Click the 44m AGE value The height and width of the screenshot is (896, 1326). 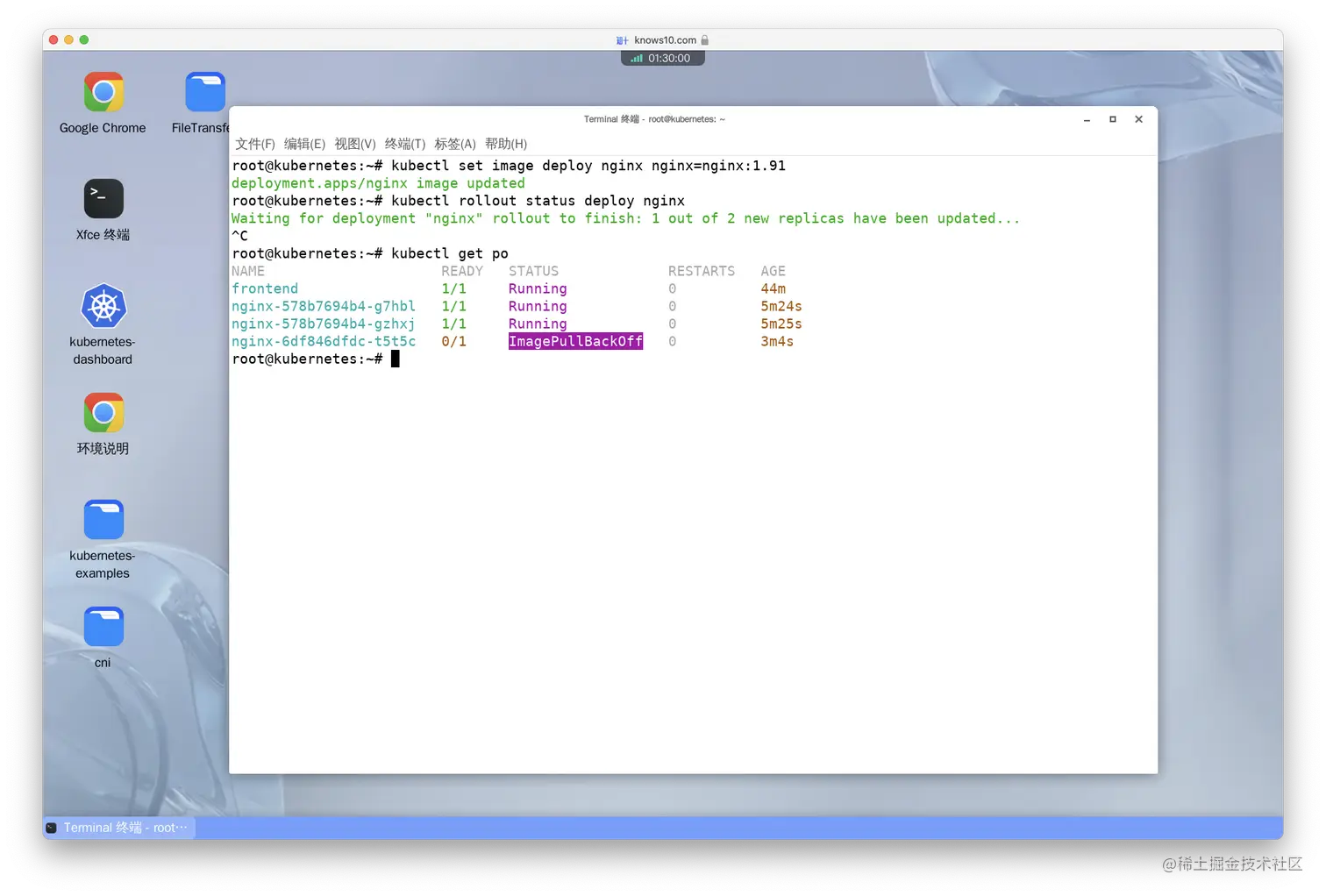click(773, 288)
